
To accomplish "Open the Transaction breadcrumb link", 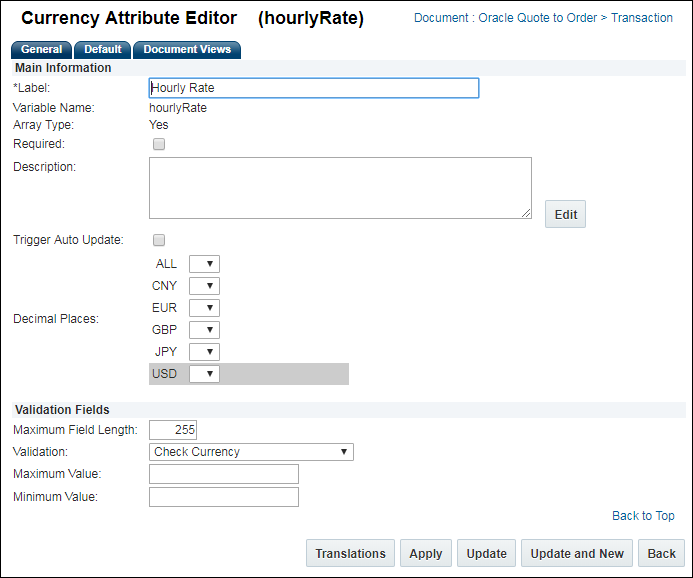I will click(642, 18).
